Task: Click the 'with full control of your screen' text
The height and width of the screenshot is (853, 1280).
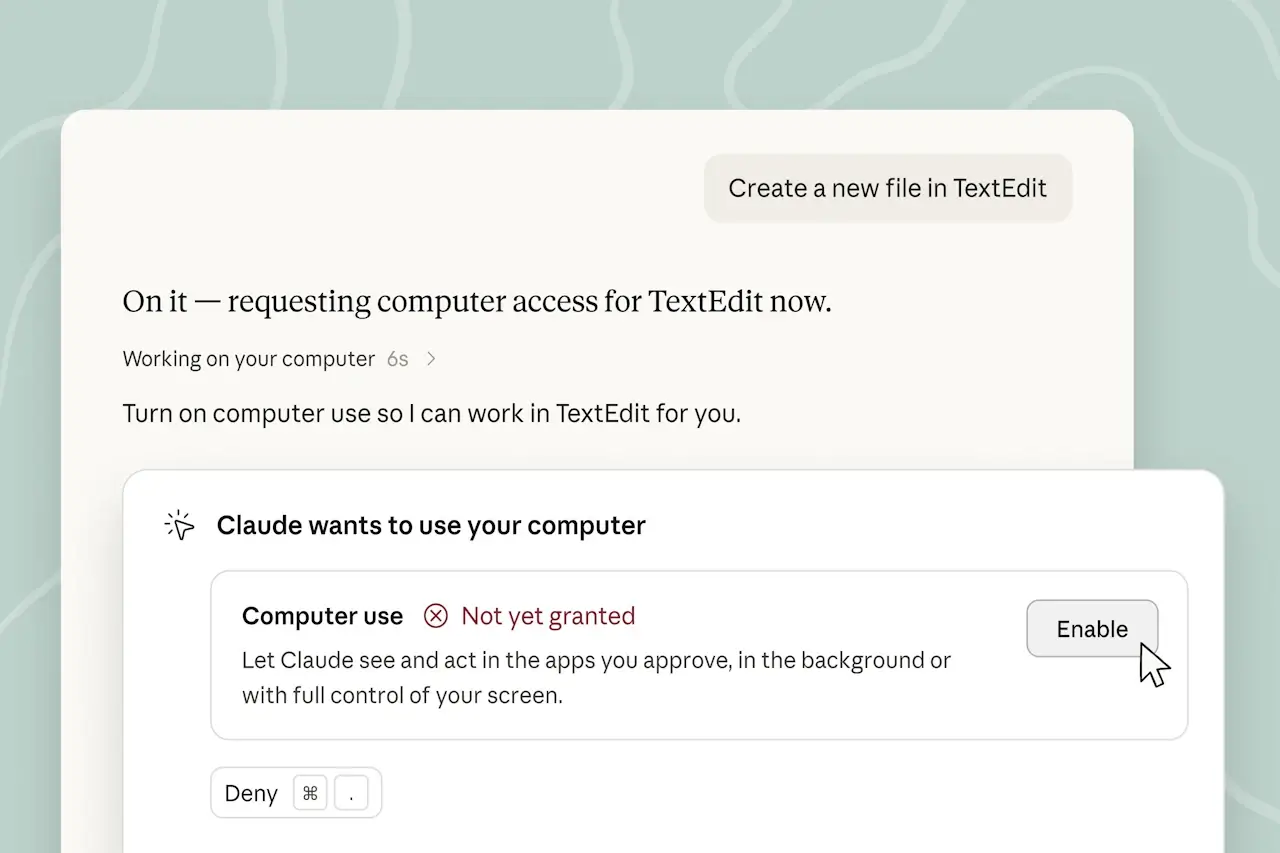Action: pyautogui.click(x=402, y=695)
